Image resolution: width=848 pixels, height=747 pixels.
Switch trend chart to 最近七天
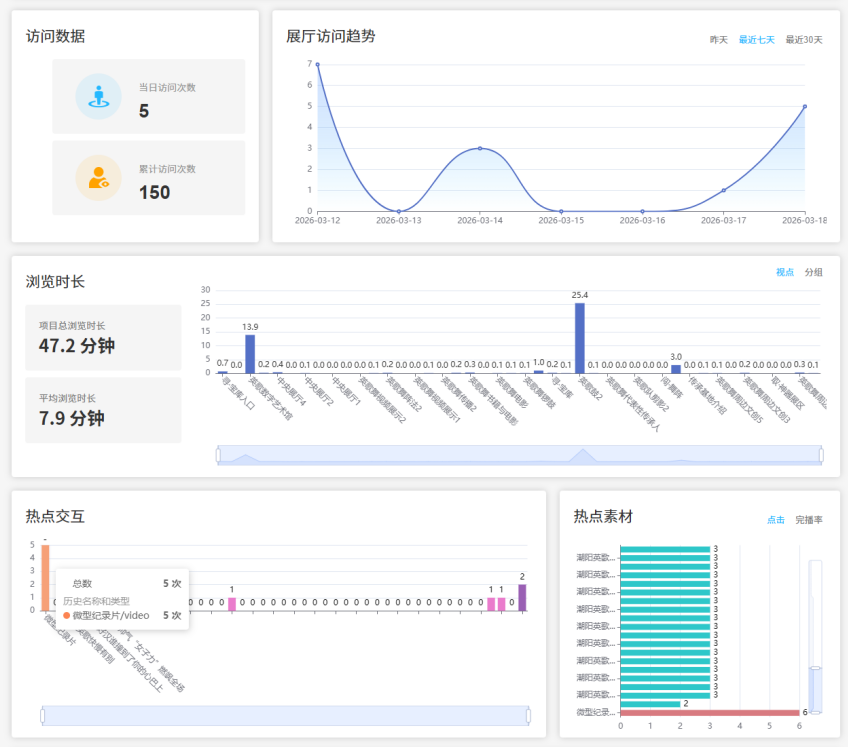(x=756, y=40)
